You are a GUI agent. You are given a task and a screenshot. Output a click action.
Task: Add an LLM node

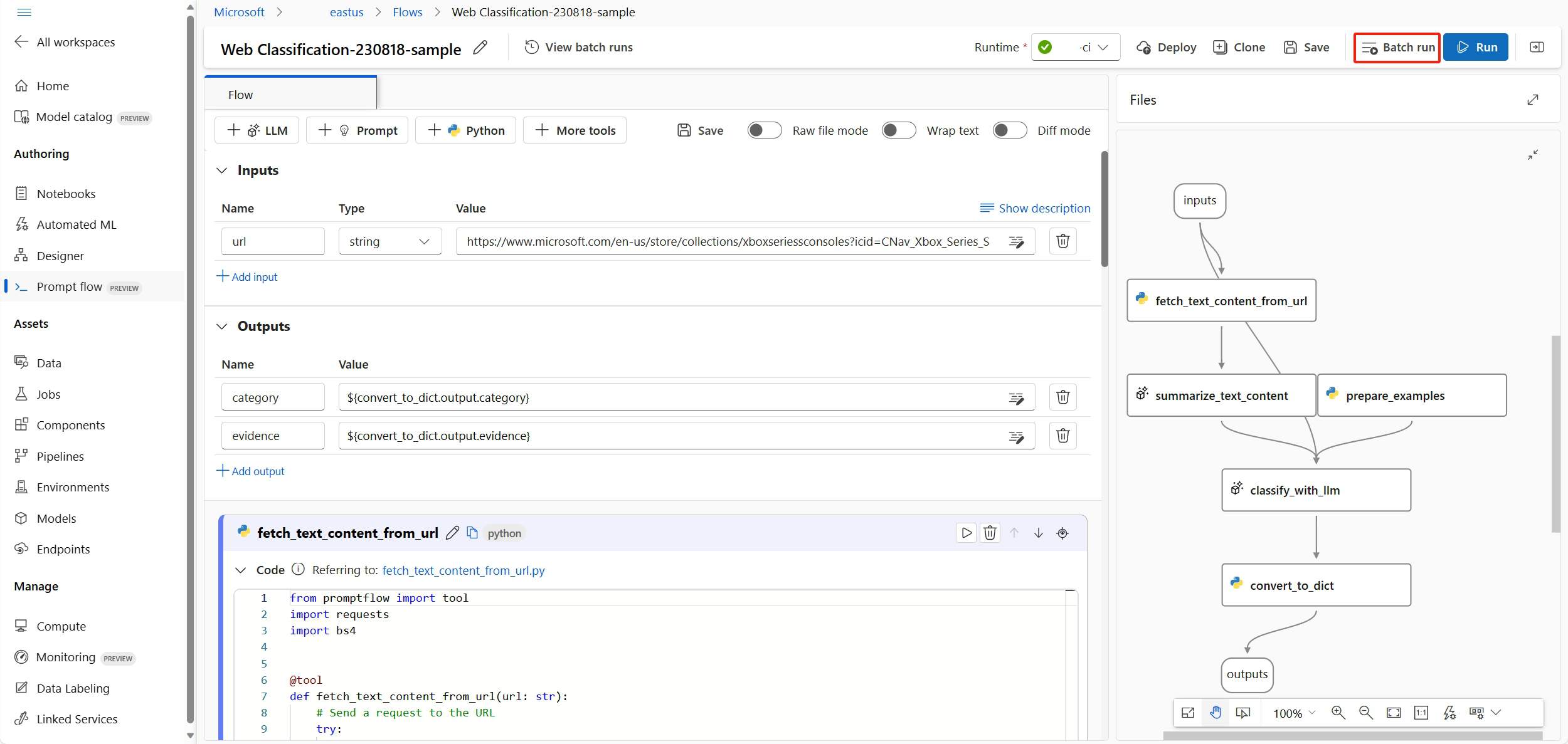tap(257, 130)
